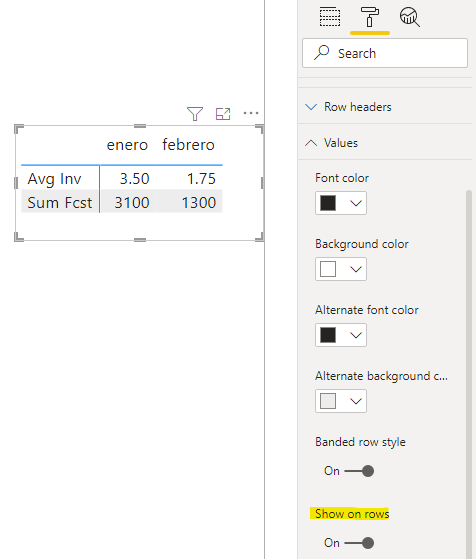
Task: Click the enero column header
Action: (x=127, y=145)
